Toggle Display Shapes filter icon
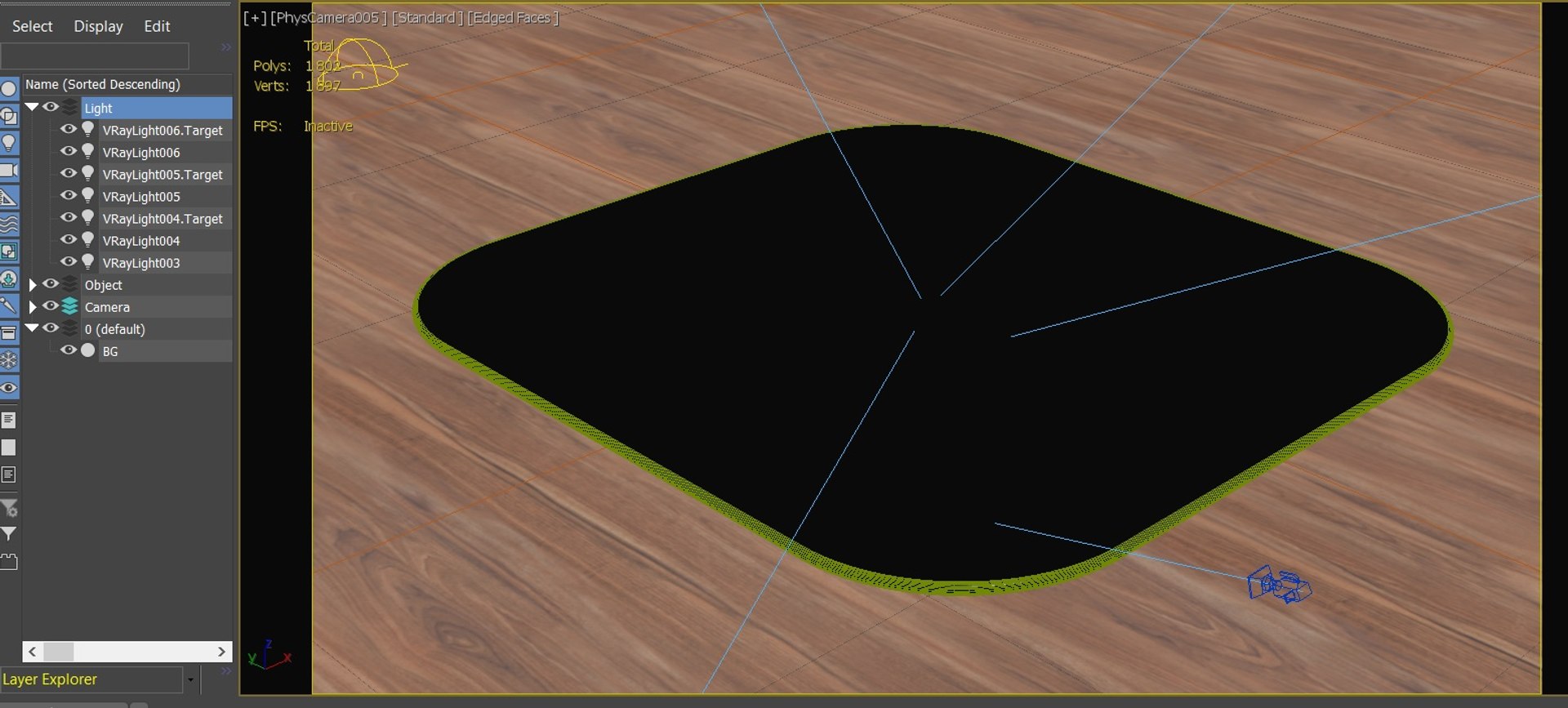This screenshot has width=1568, height=708. pos(9,116)
